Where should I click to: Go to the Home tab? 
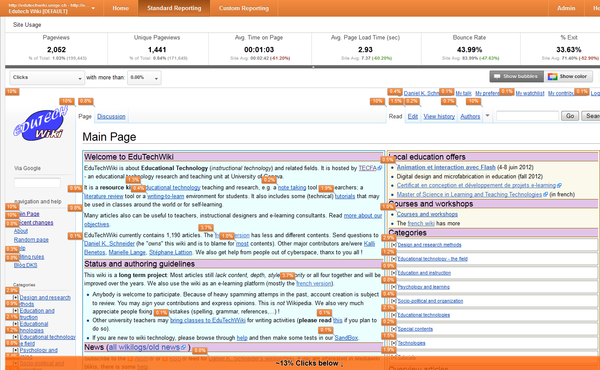click(121, 8)
